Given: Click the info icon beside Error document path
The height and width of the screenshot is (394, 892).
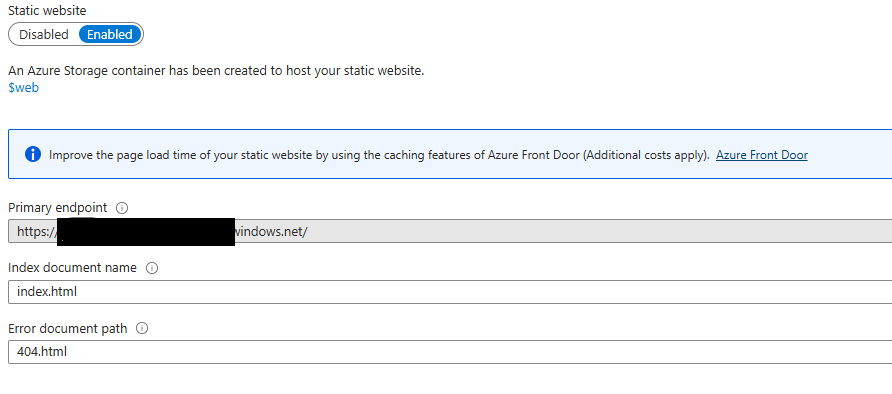Looking at the screenshot, I should (142, 328).
